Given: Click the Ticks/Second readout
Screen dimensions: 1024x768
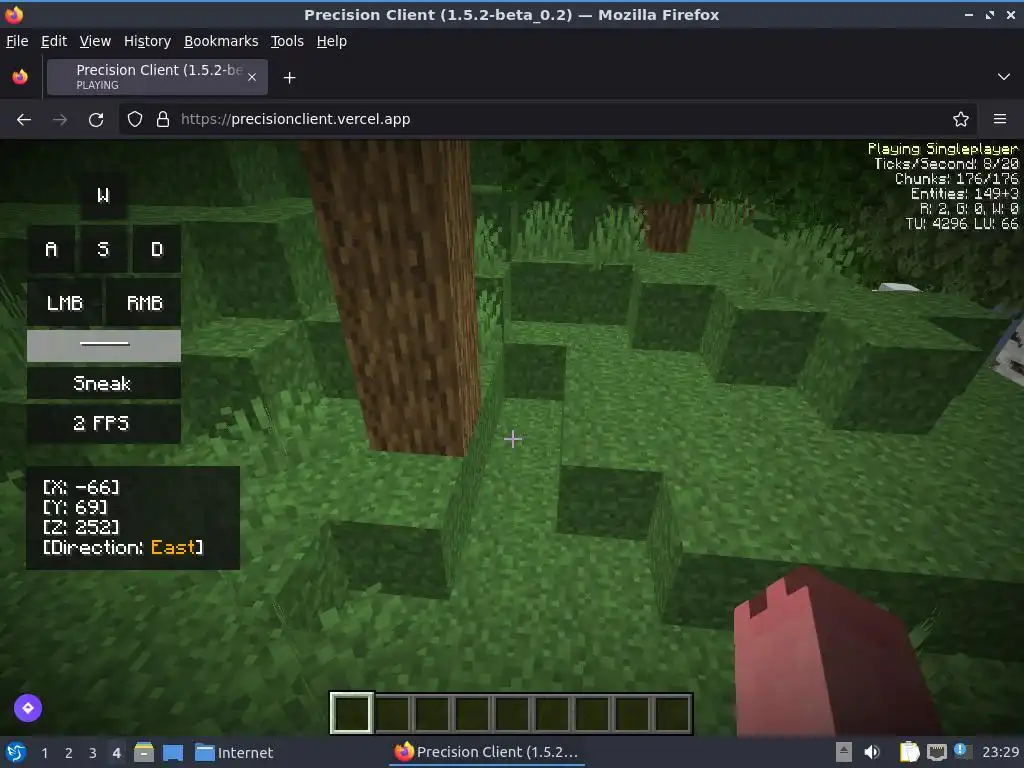Looking at the screenshot, I should [x=946, y=164].
